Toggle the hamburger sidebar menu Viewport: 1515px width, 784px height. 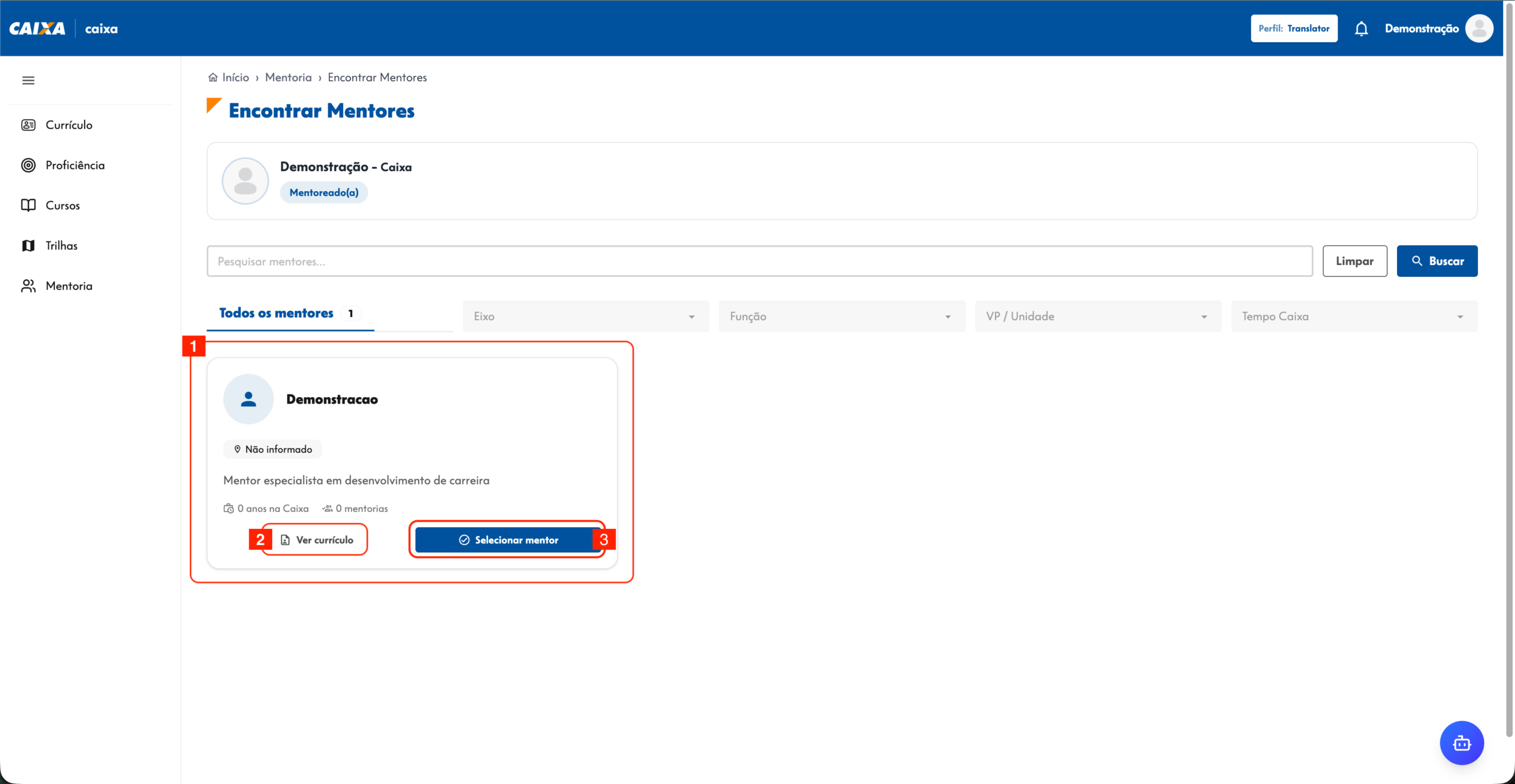(x=28, y=80)
